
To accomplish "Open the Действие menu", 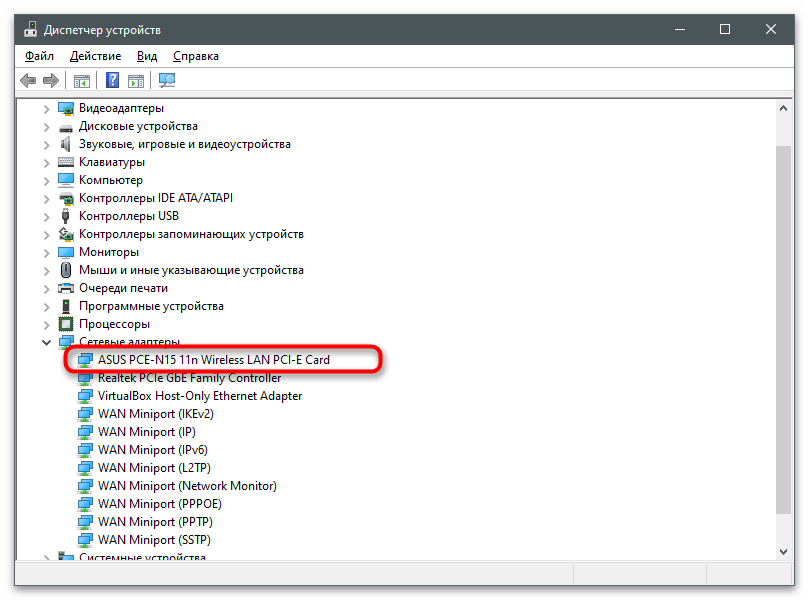I will tap(95, 56).
